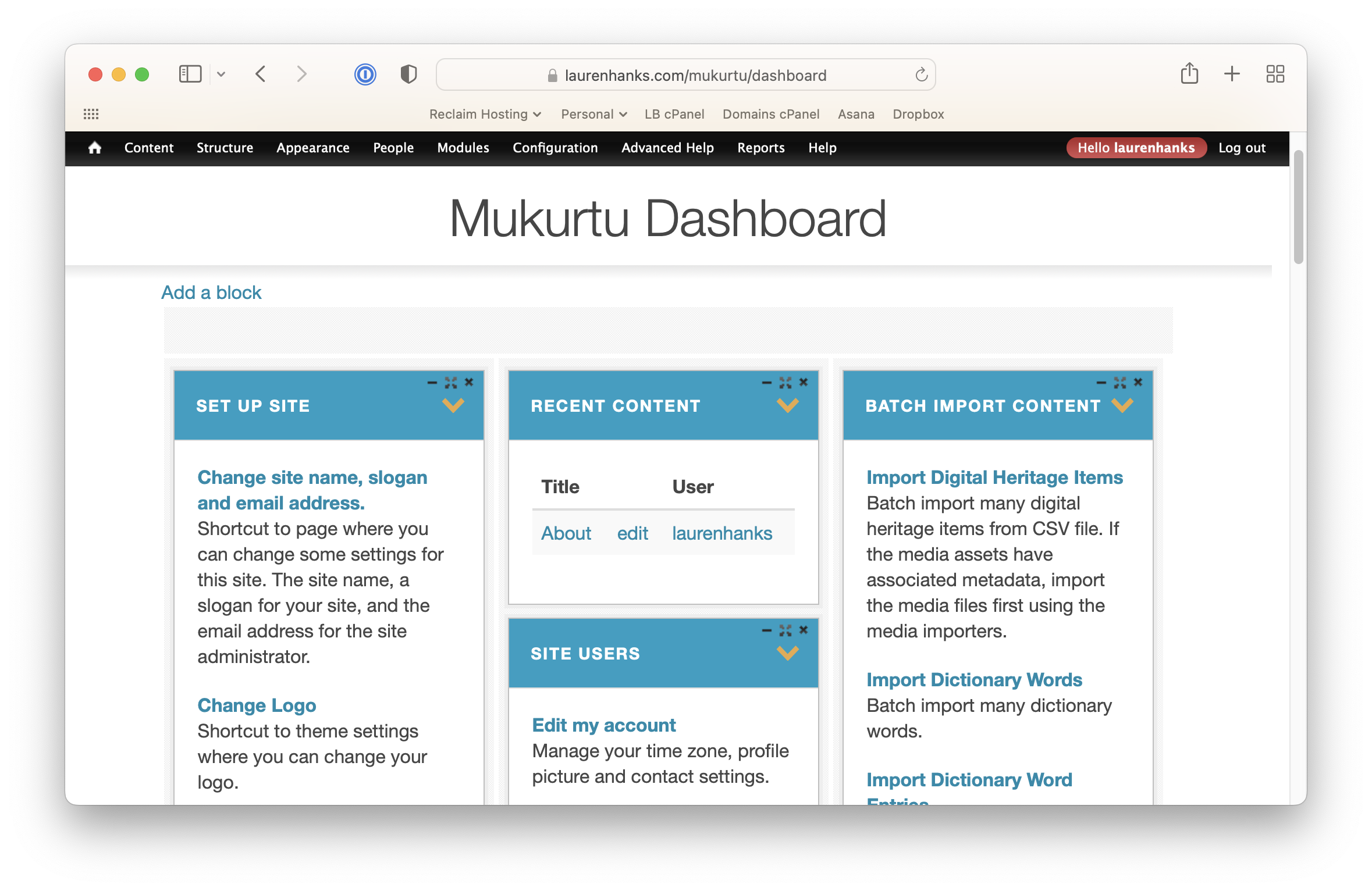
Task: Open the 1Password extension icon
Action: pos(365,74)
